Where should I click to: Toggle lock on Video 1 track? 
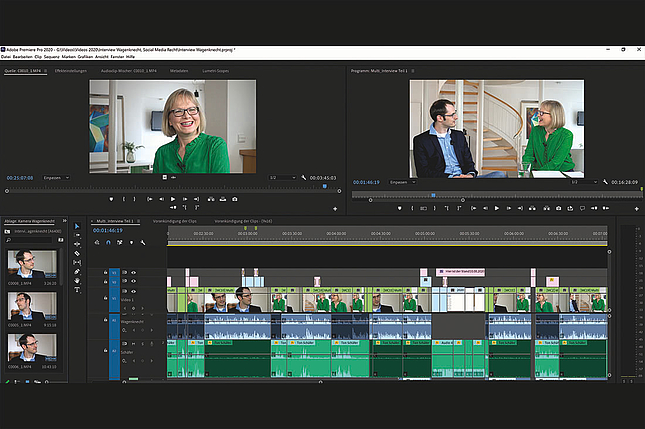tap(105, 298)
